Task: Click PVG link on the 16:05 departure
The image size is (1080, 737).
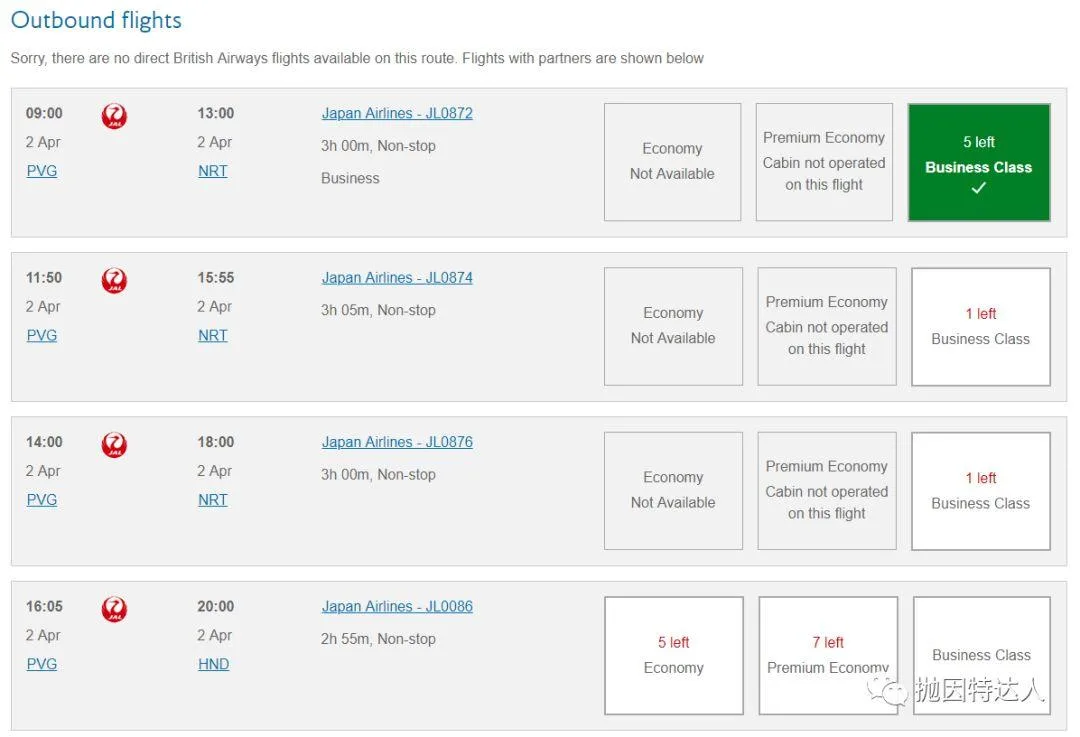Action: coord(42,664)
